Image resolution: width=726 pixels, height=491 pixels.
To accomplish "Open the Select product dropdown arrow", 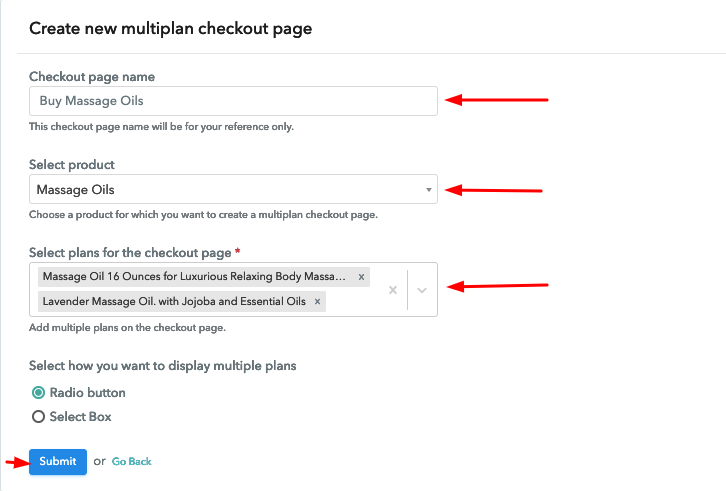I will (x=429, y=189).
